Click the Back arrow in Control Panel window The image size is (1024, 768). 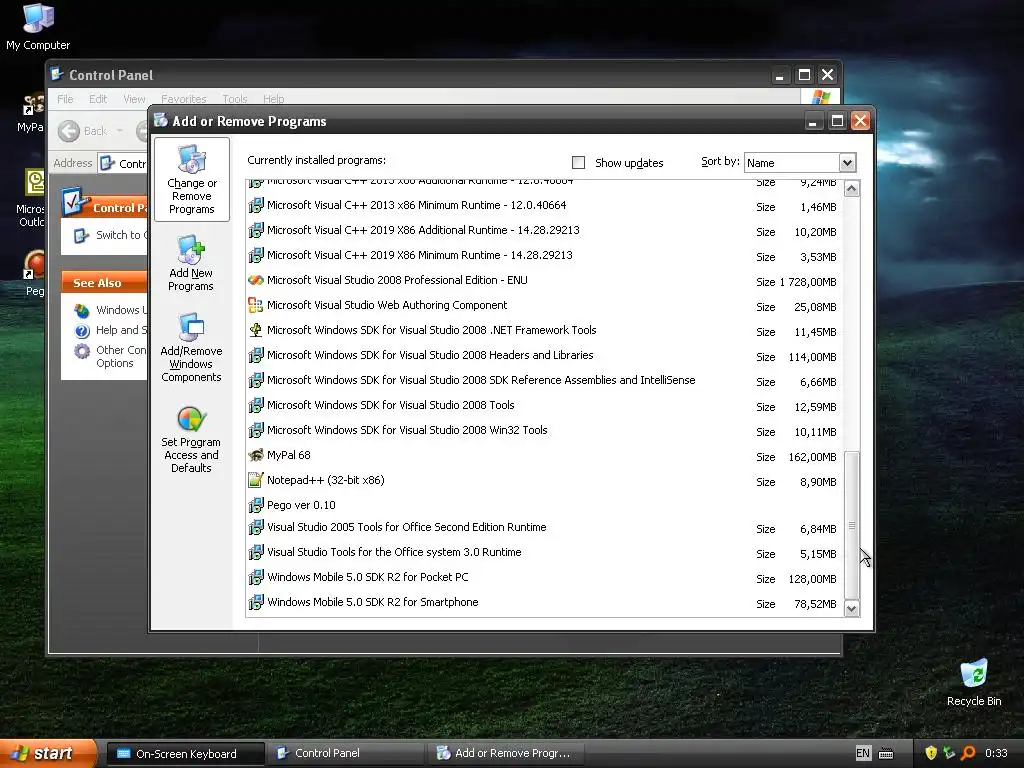tap(69, 131)
